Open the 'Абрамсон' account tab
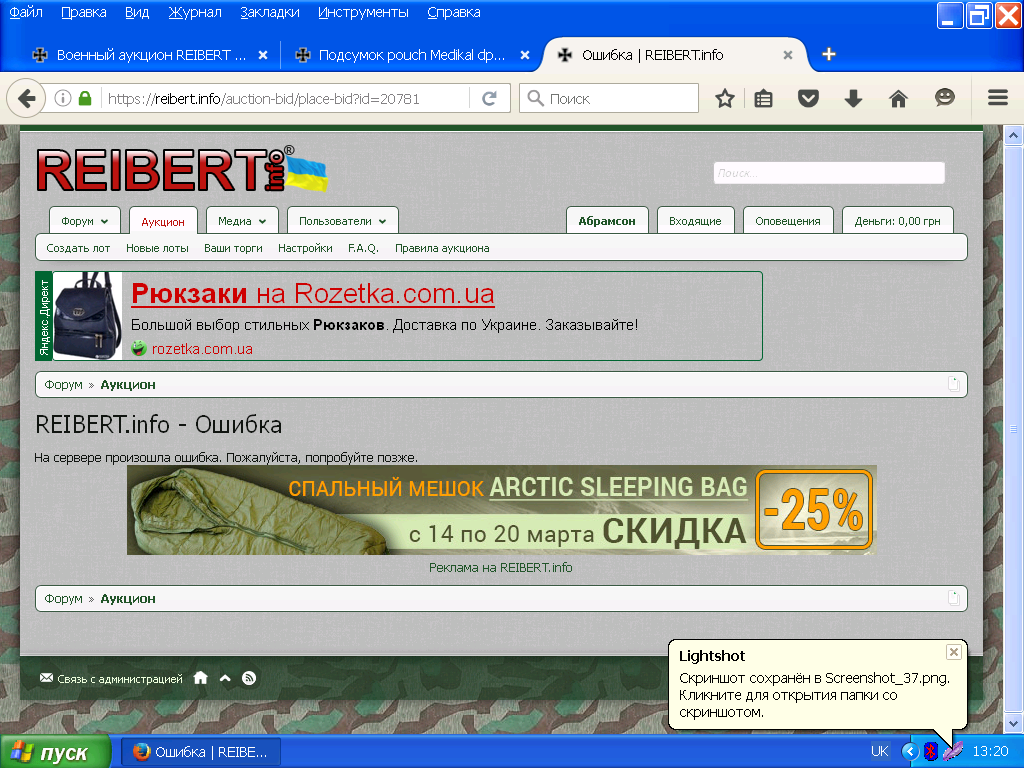 (607, 221)
